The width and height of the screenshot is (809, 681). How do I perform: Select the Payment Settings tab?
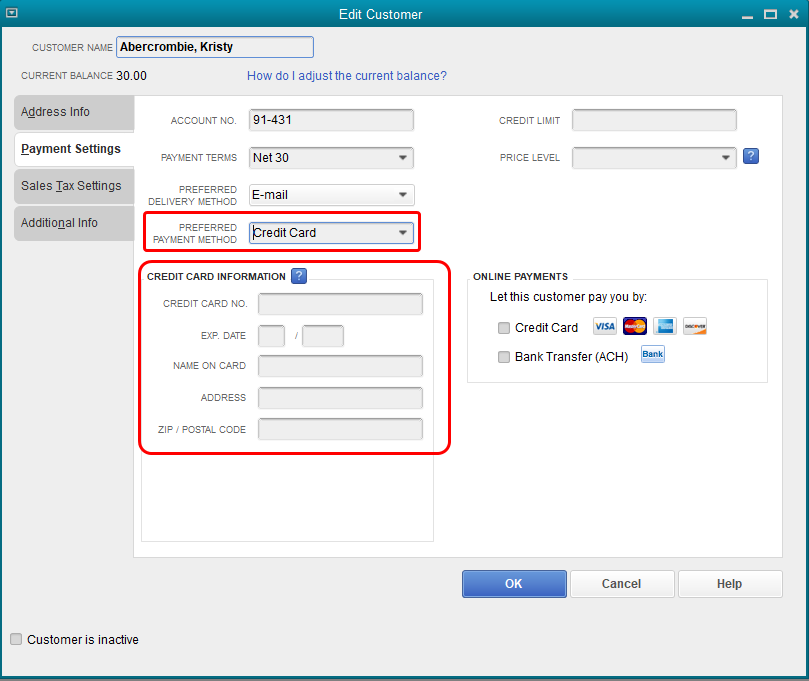tap(74, 149)
